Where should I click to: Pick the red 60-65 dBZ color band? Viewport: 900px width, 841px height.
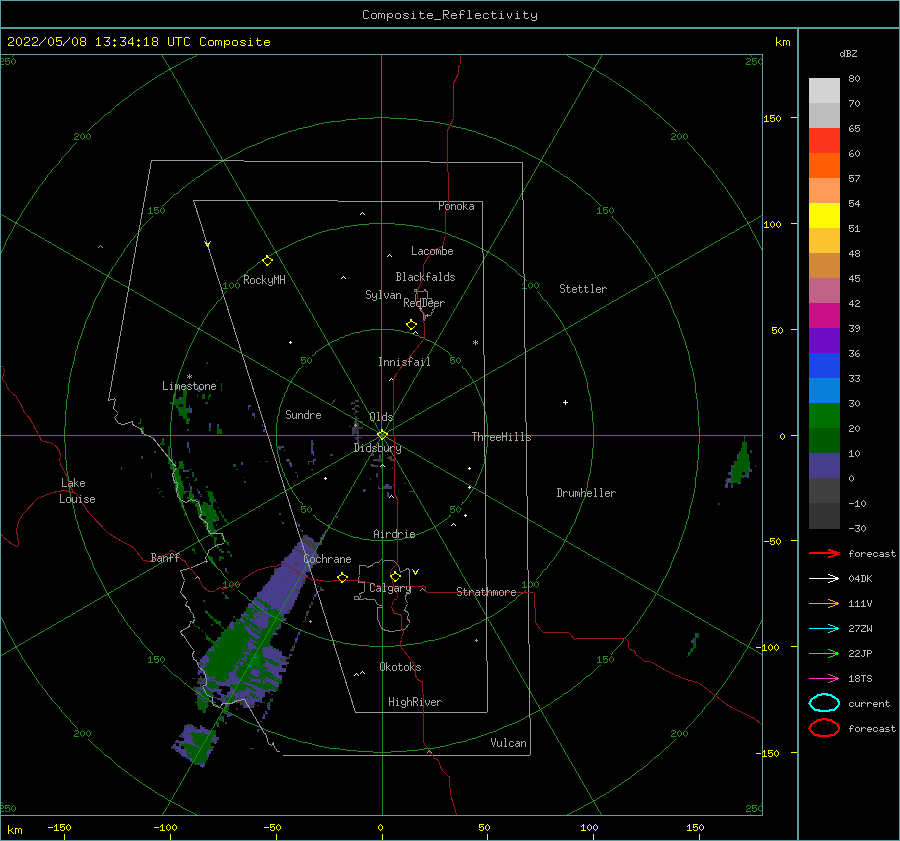click(824, 141)
